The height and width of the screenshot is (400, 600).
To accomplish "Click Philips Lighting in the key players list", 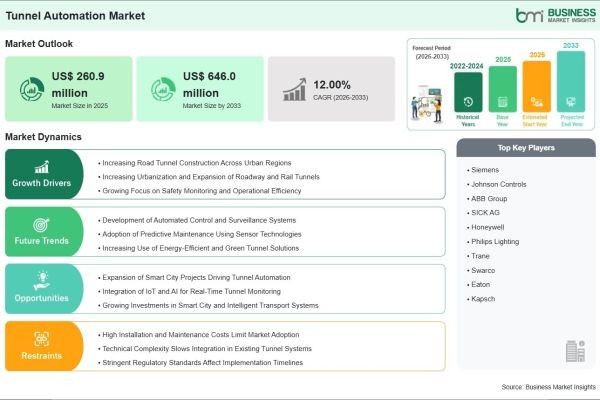I will pyautogui.click(x=493, y=242).
